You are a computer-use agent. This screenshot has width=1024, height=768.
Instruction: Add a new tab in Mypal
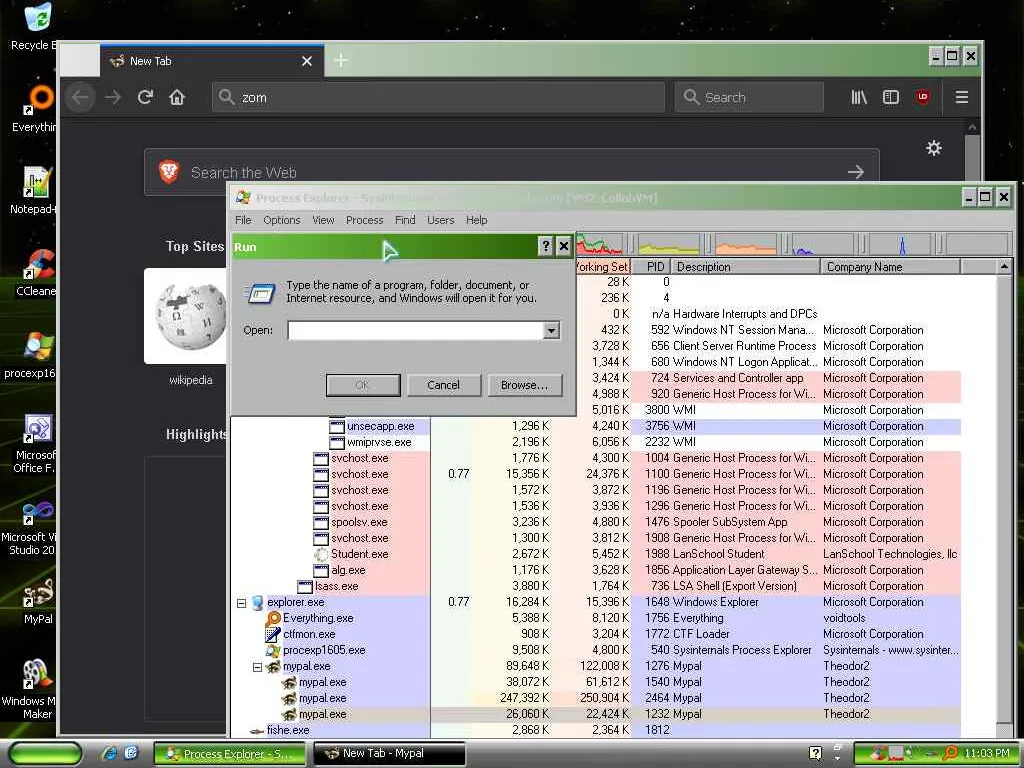[340, 61]
